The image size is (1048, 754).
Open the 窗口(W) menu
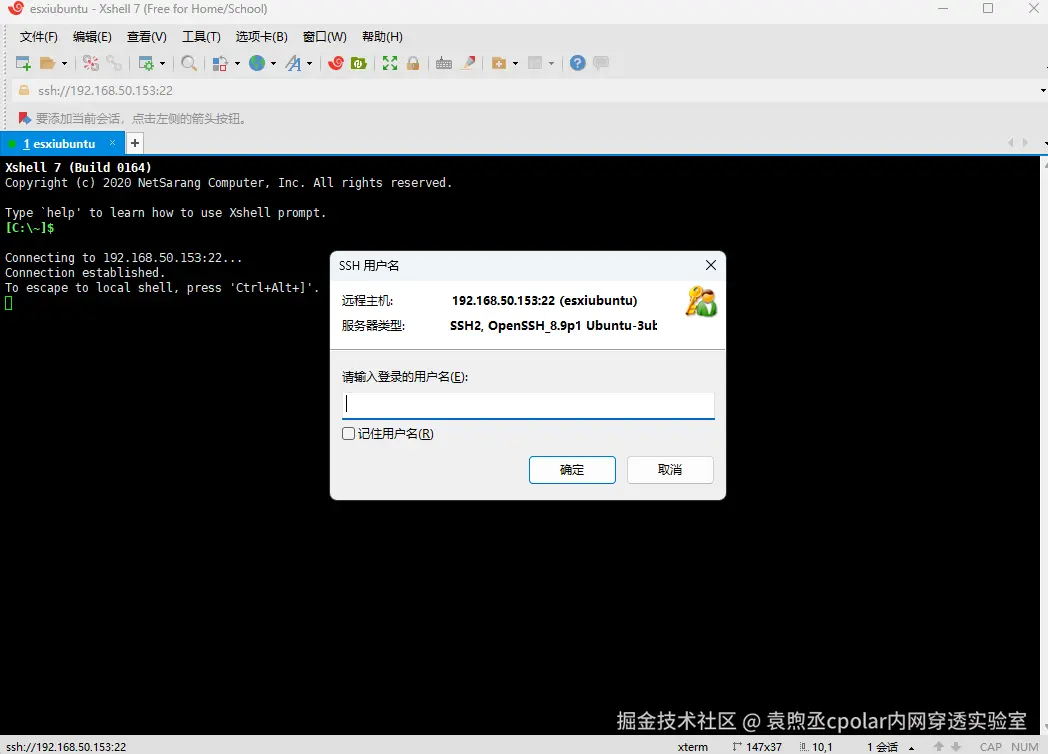click(325, 37)
